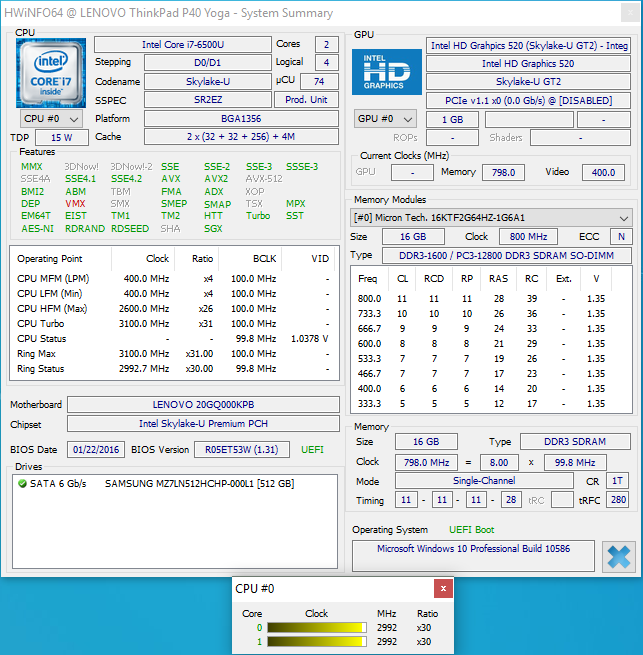The width and height of the screenshot is (643, 655).
Task: Click the empty tRC timing field
Action: [x=562, y=500]
